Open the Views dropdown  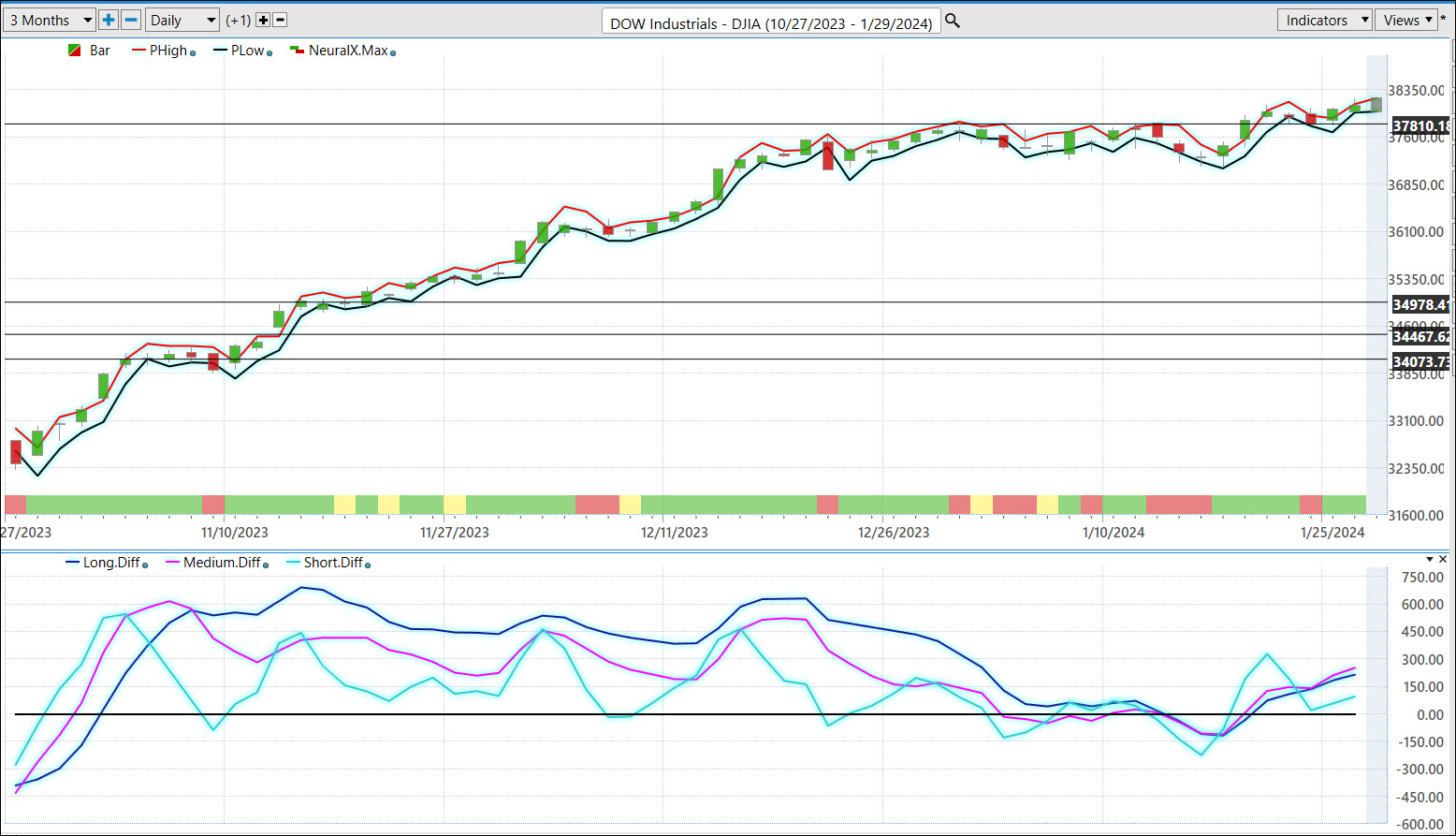tap(1407, 20)
